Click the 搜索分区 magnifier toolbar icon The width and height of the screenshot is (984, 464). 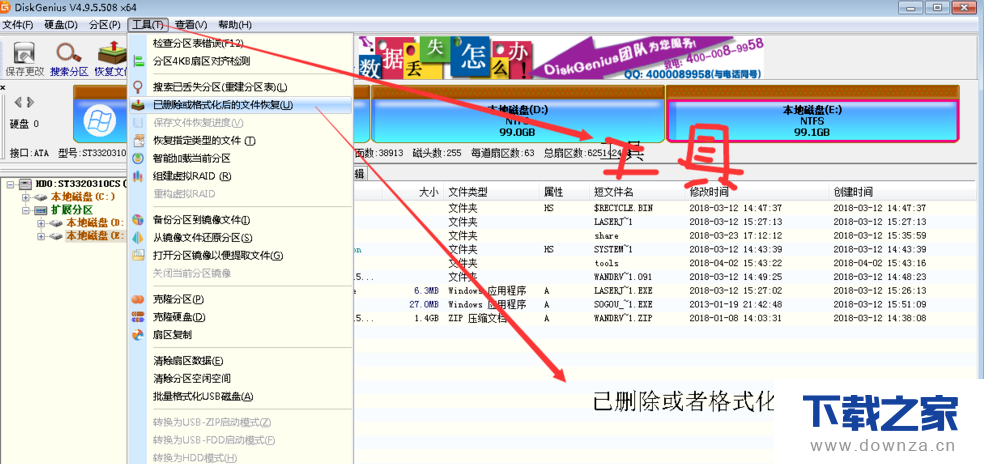coord(68,53)
